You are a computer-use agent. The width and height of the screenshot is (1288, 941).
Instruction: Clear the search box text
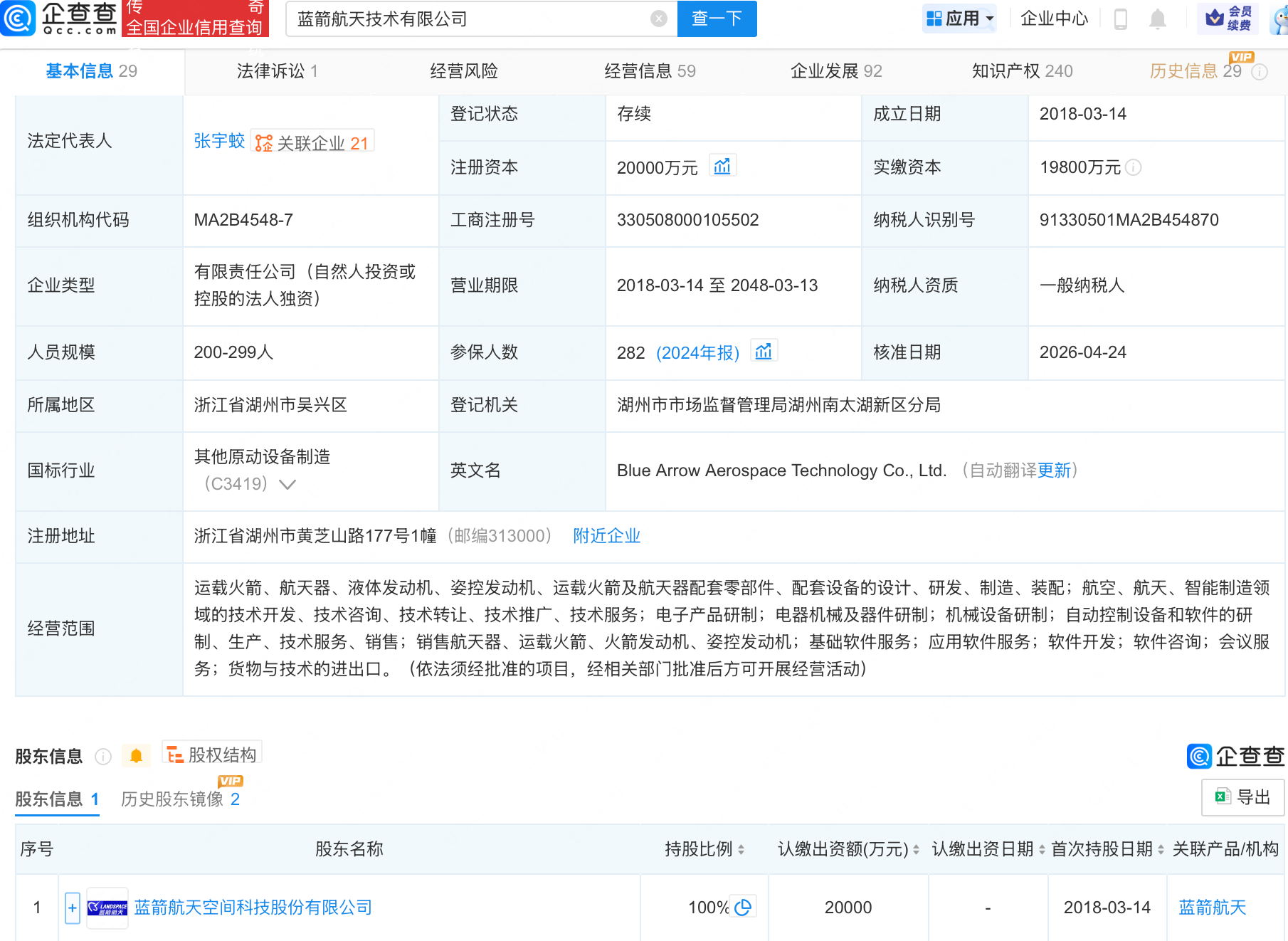pos(659,19)
